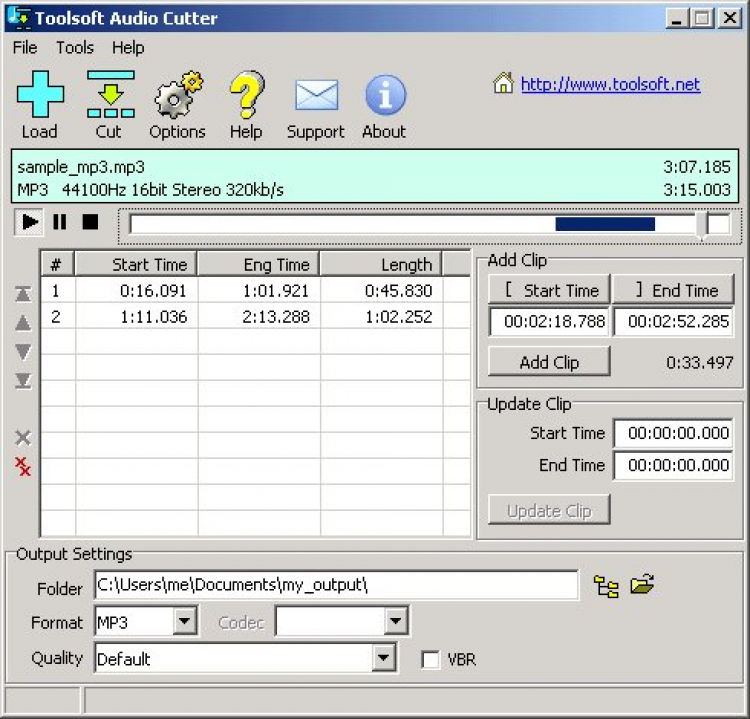Expand the Format dropdown showing MP3
The height and width of the screenshot is (719, 750).
pyautogui.click(x=185, y=621)
